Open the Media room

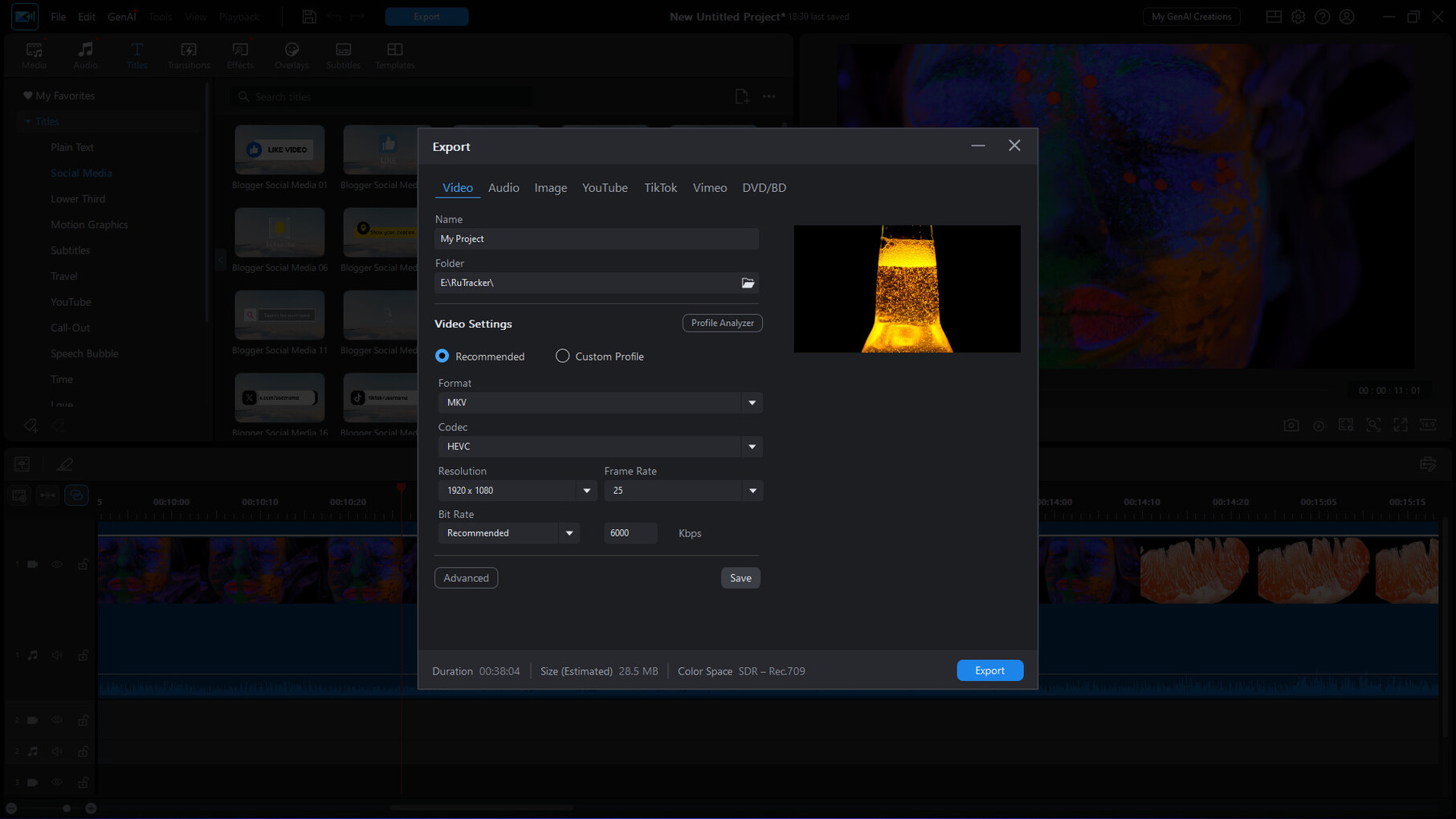34,55
